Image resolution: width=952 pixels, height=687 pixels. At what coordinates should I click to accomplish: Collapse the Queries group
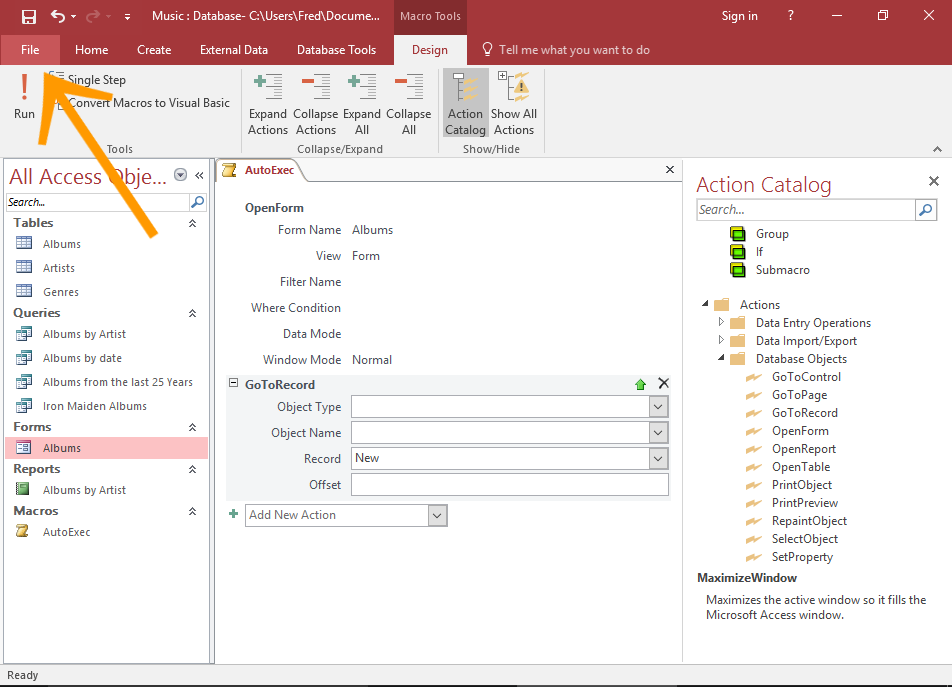(192, 313)
